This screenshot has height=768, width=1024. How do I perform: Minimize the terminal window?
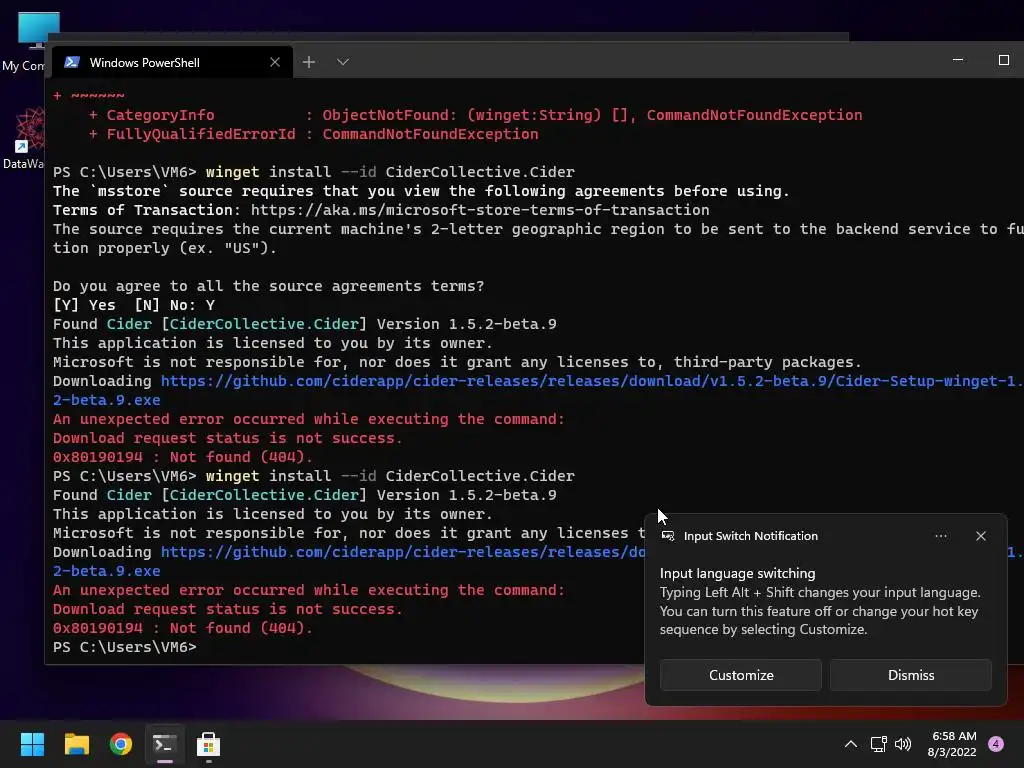pyautogui.click(x=958, y=60)
